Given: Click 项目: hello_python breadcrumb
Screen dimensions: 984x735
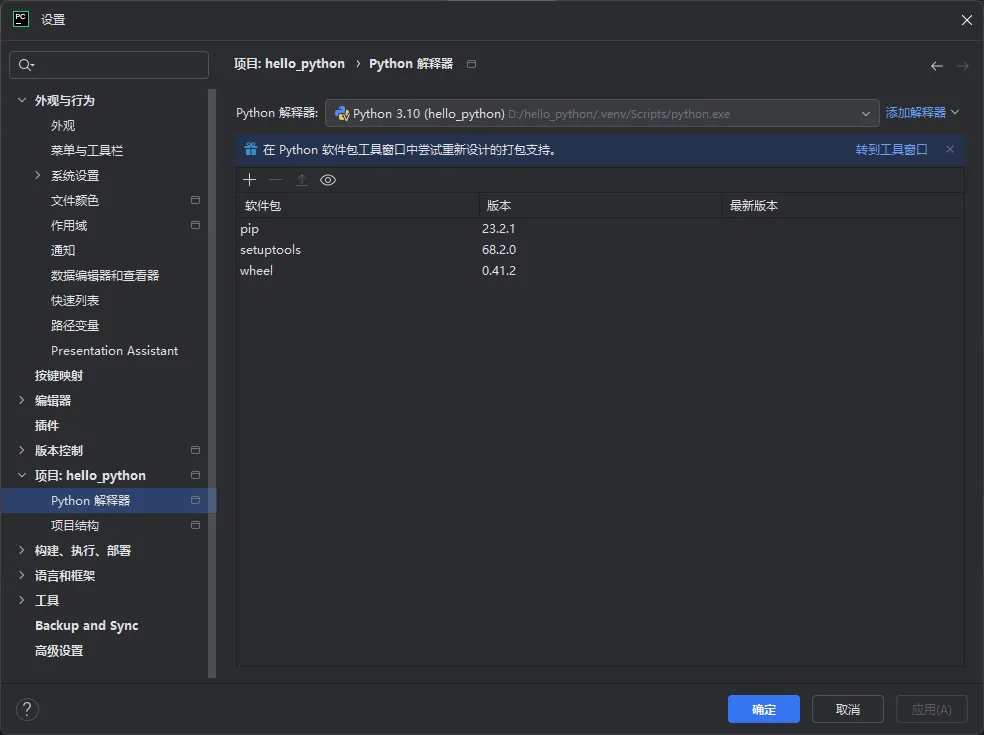Looking at the screenshot, I should 289,63.
